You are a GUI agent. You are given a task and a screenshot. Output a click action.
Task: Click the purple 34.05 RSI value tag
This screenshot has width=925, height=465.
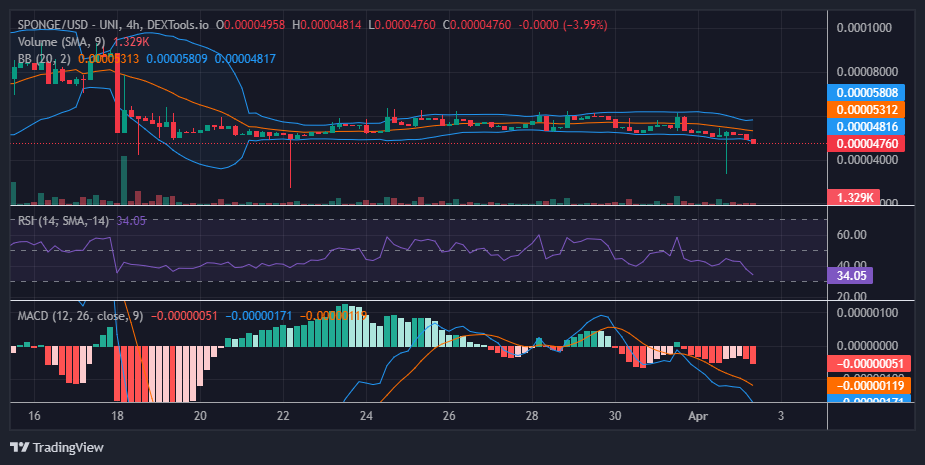(x=850, y=276)
